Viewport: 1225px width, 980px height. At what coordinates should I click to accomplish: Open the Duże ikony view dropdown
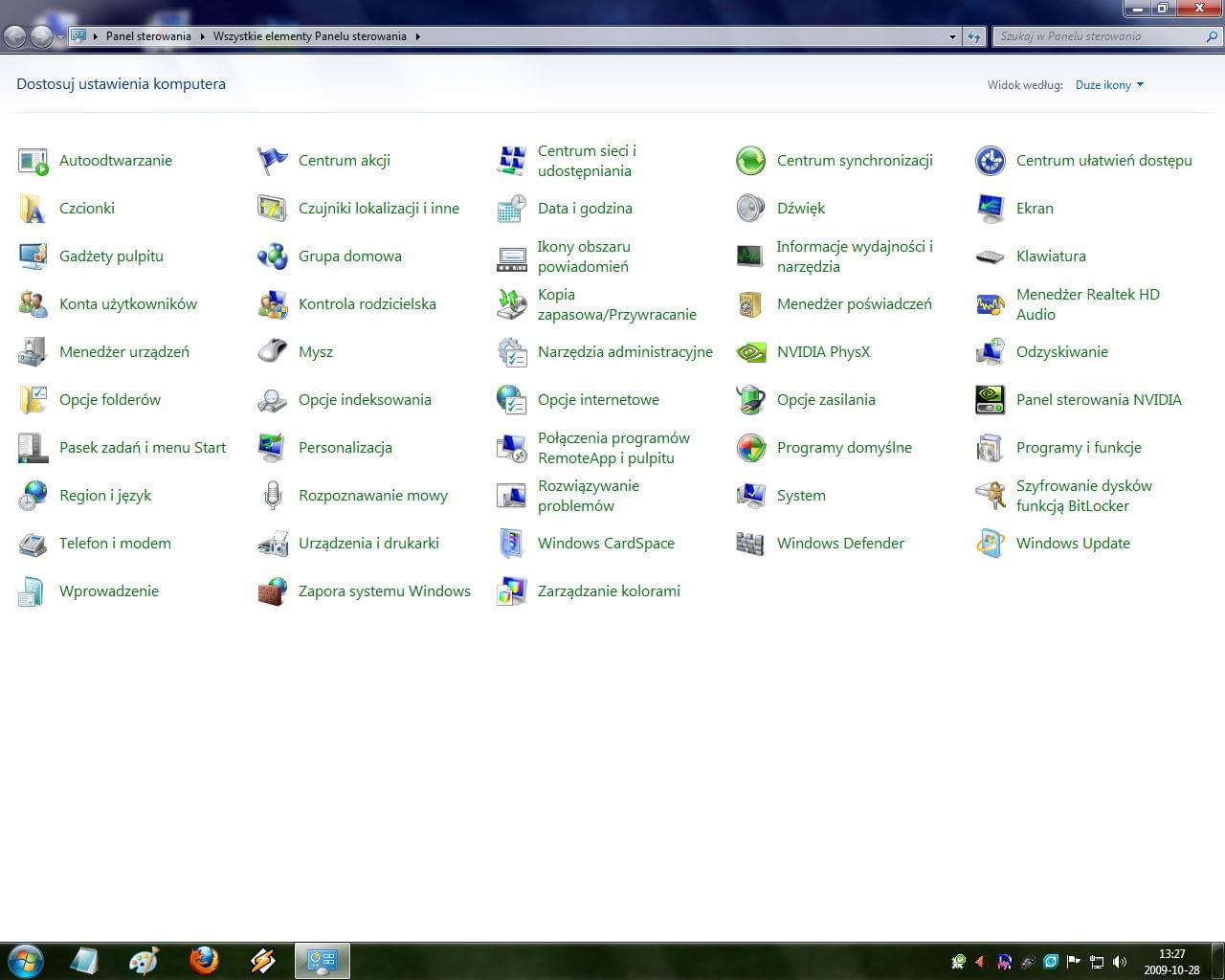[x=1109, y=85]
